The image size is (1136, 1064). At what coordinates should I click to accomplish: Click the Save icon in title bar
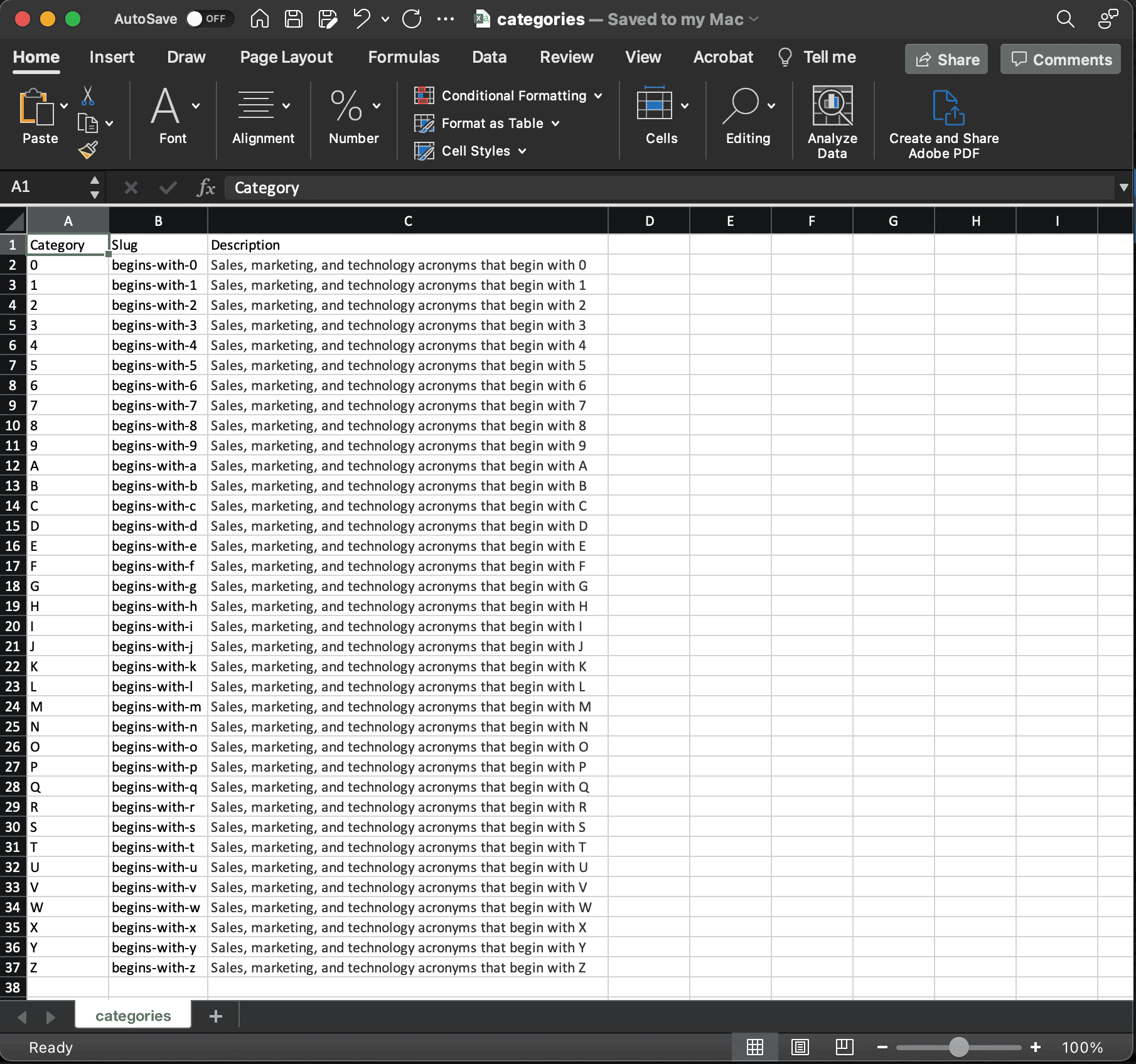pyautogui.click(x=294, y=19)
